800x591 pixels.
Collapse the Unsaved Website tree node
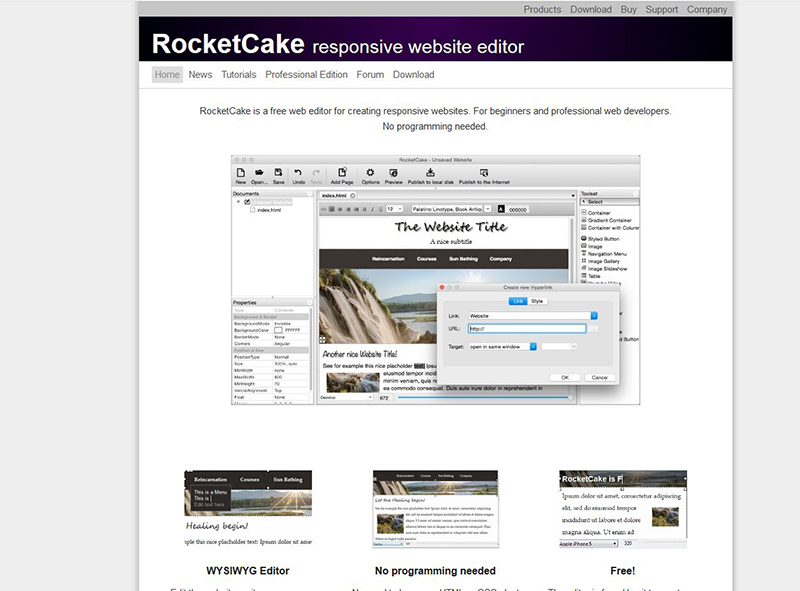(238, 202)
